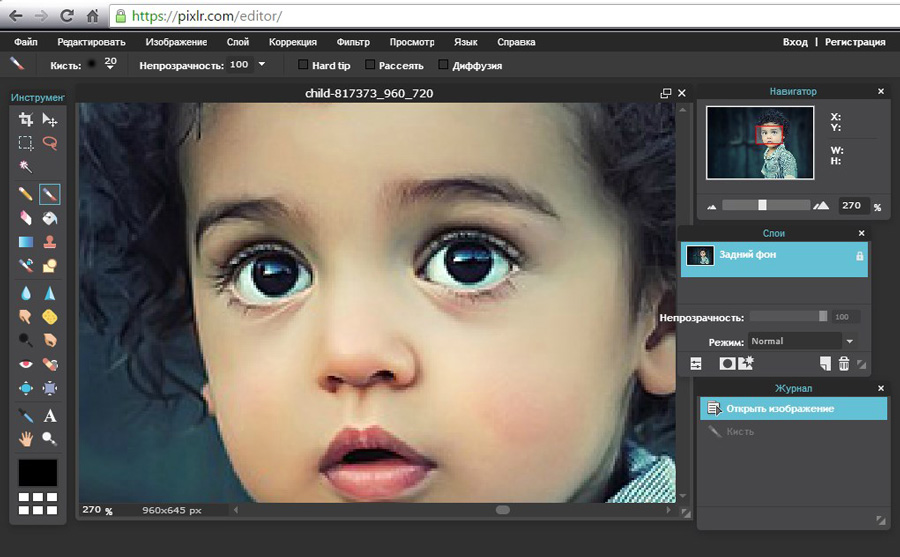
Task: Expand the brush Непрозрачность dropdown arrow
Action: (262, 64)
